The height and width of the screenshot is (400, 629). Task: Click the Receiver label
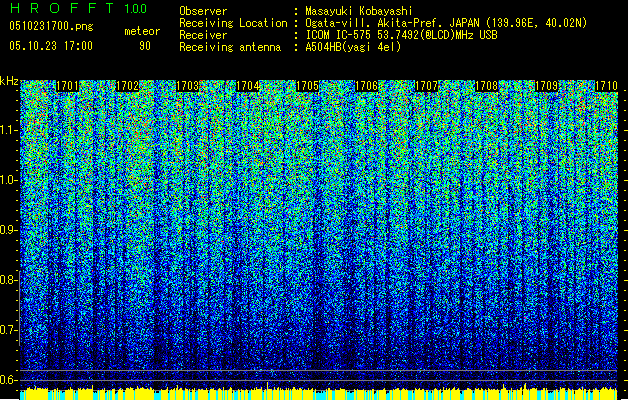point(203,35)
